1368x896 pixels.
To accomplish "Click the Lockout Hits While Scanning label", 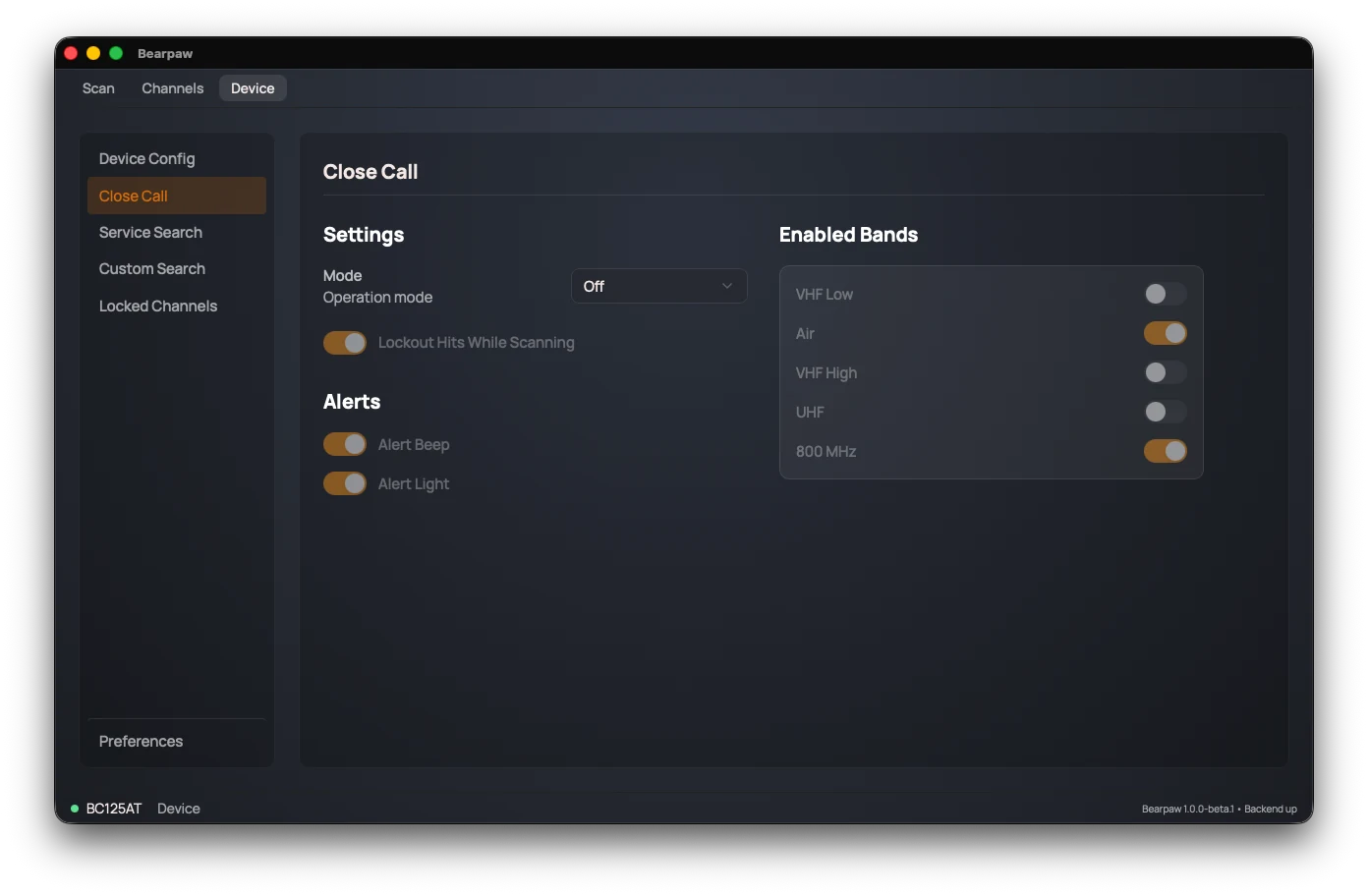I will coord(477,342).
